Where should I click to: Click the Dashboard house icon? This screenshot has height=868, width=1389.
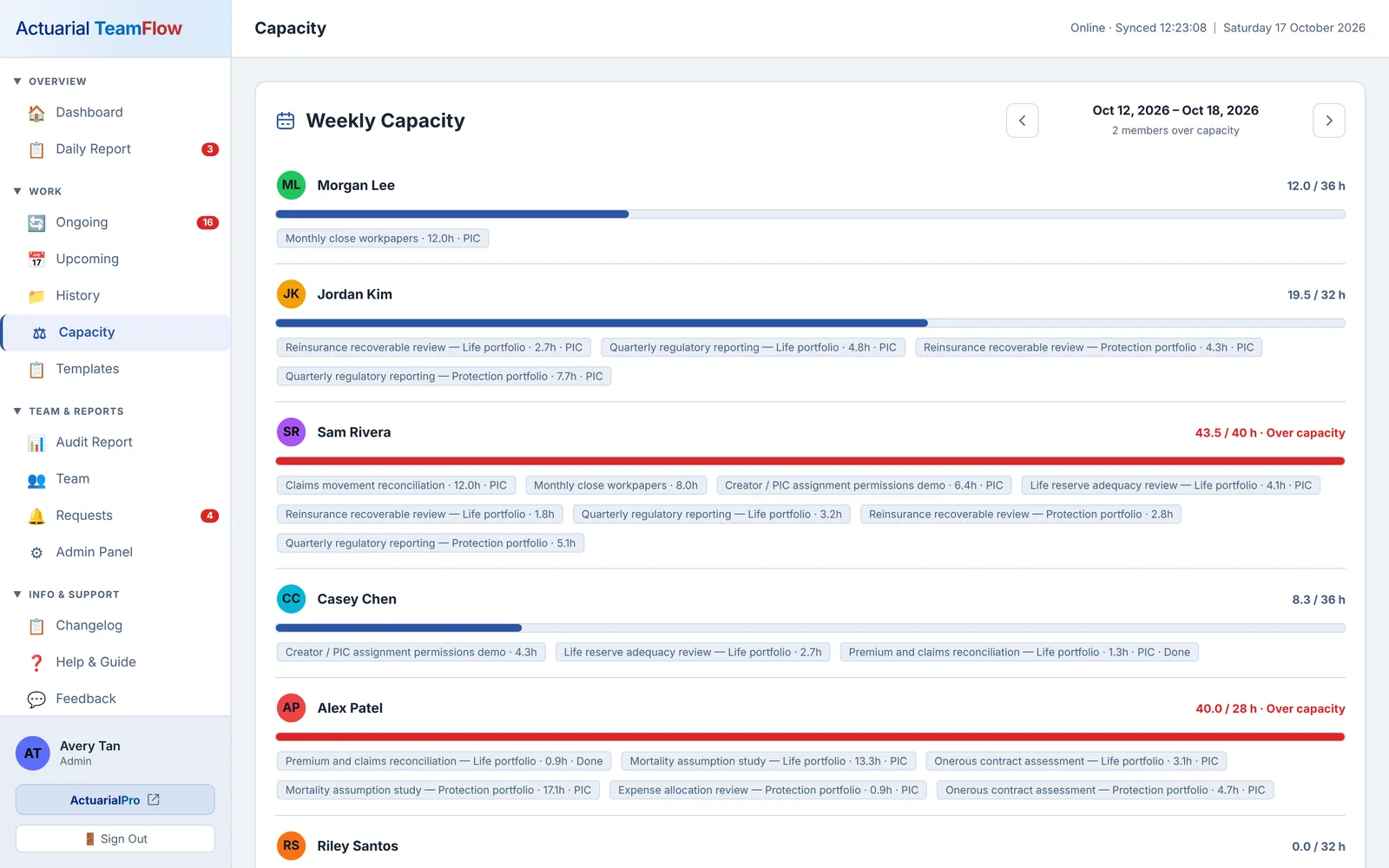pos(36,113)
